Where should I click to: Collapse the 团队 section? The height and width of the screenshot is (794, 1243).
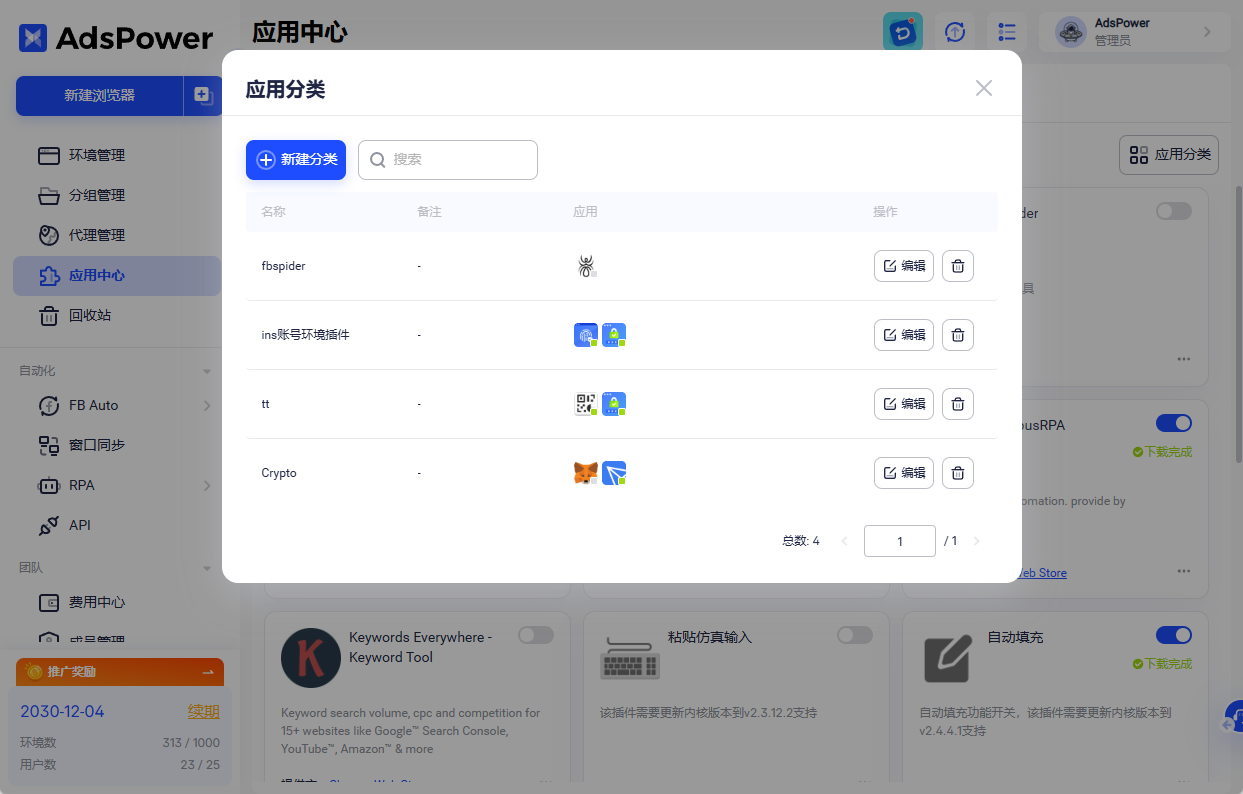[x=207, y=567]
